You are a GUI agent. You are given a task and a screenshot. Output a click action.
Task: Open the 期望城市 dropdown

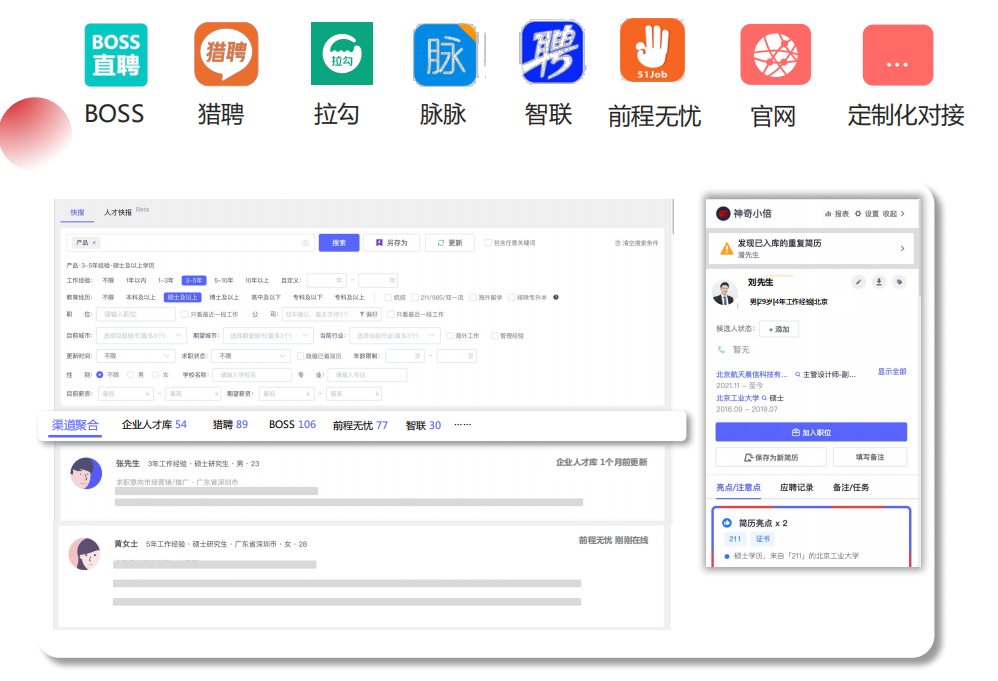268,335
